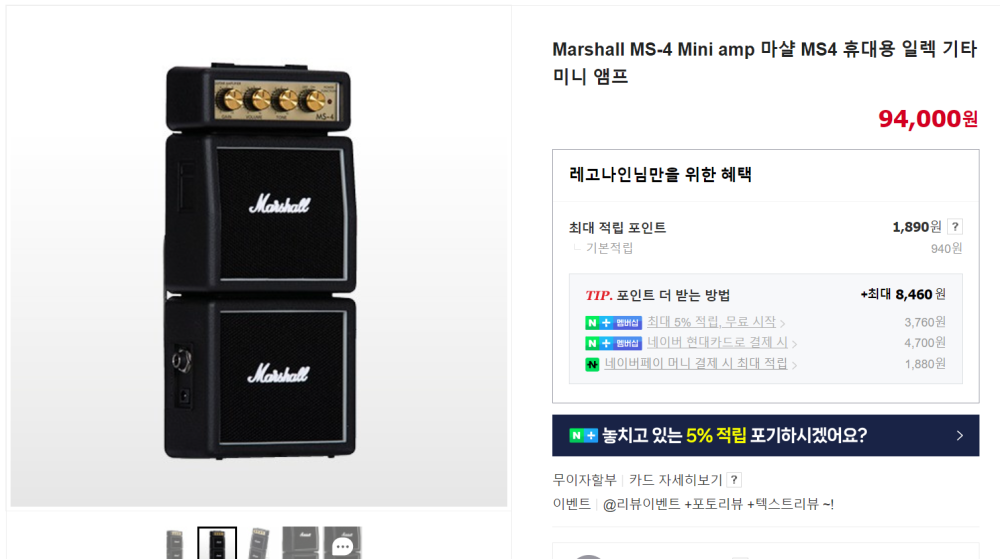This screenshot has width=1000, height=559.
Task: Click the help icon beside 1,890원 points
Action: [x=955, y=227]
